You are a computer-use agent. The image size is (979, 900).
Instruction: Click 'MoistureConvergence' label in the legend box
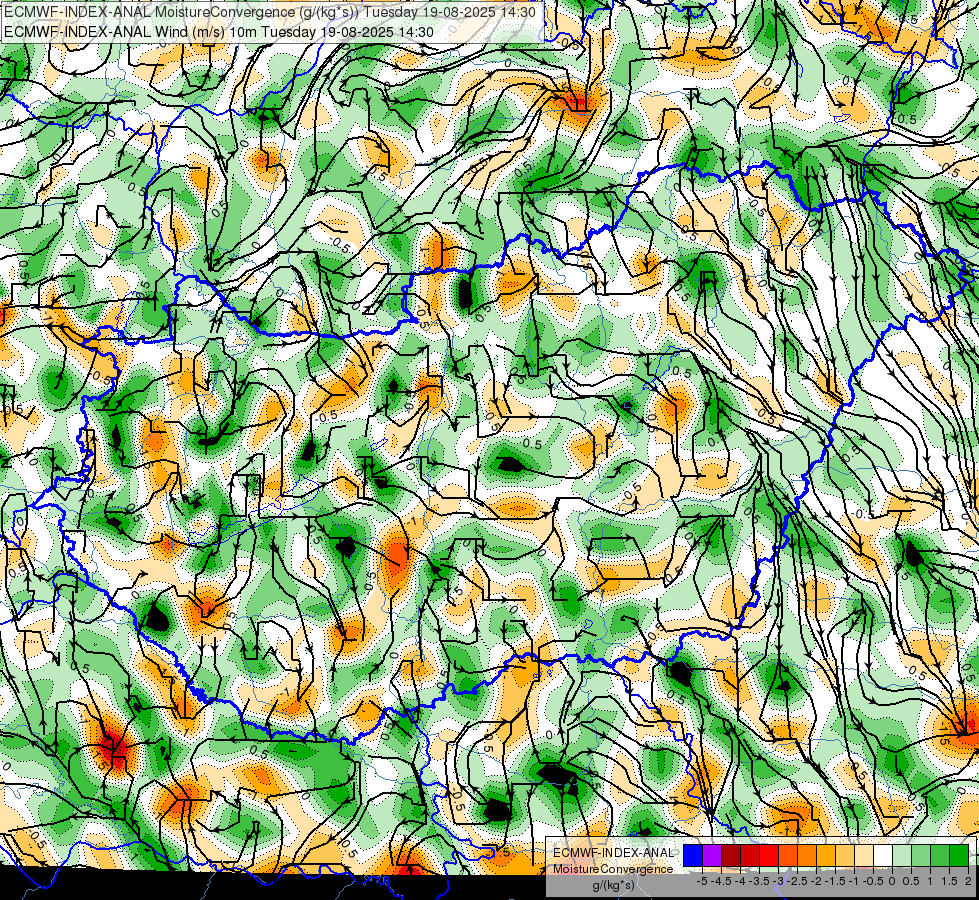[x=613, y=869]
